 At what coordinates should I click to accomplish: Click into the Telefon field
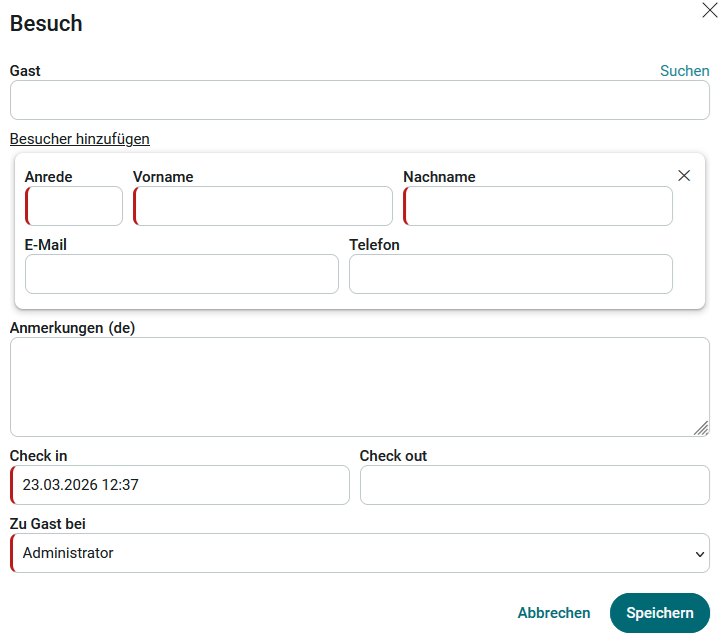(x=510, y=274)
